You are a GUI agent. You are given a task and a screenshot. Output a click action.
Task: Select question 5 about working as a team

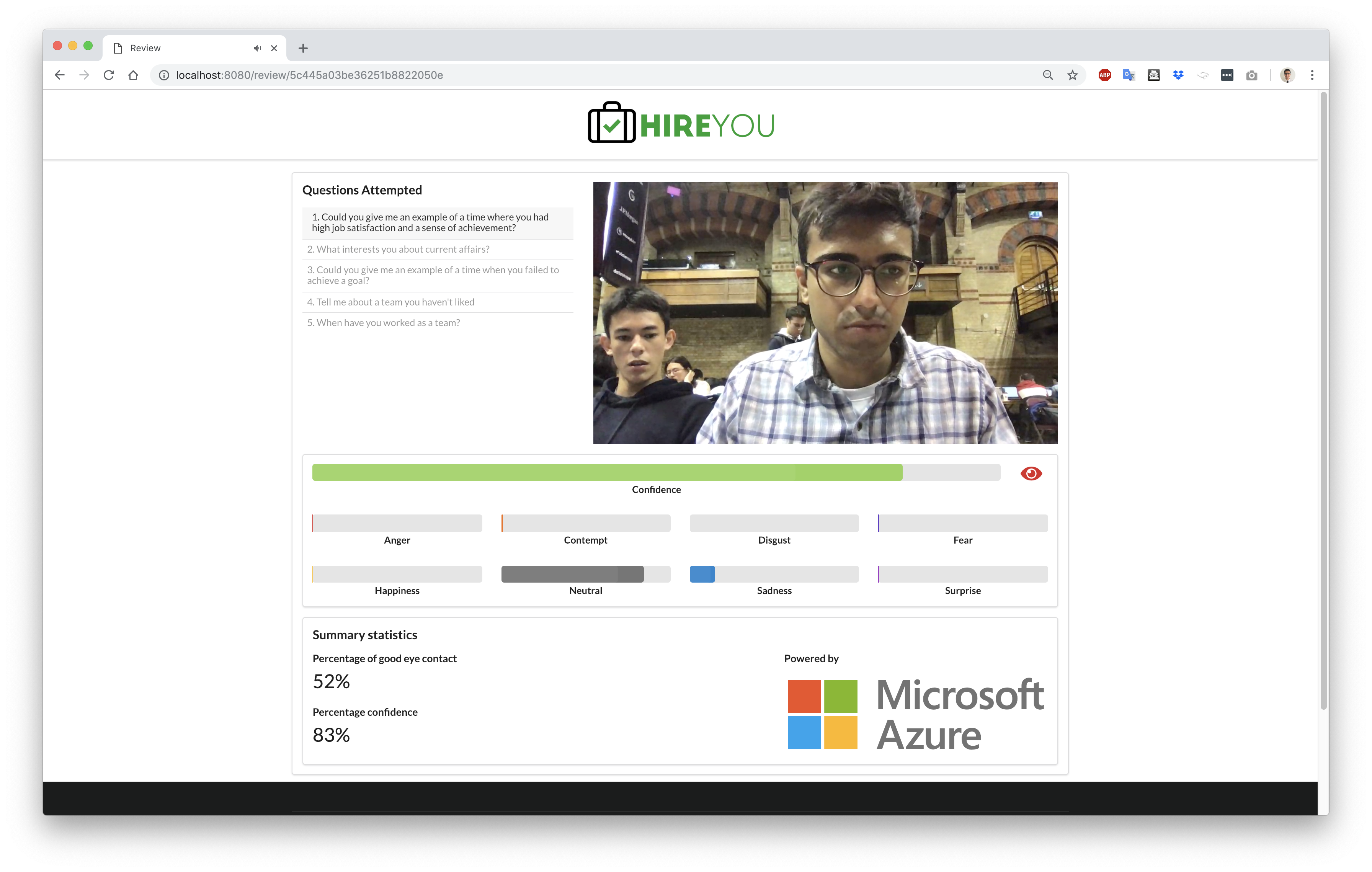click(384, 323)
